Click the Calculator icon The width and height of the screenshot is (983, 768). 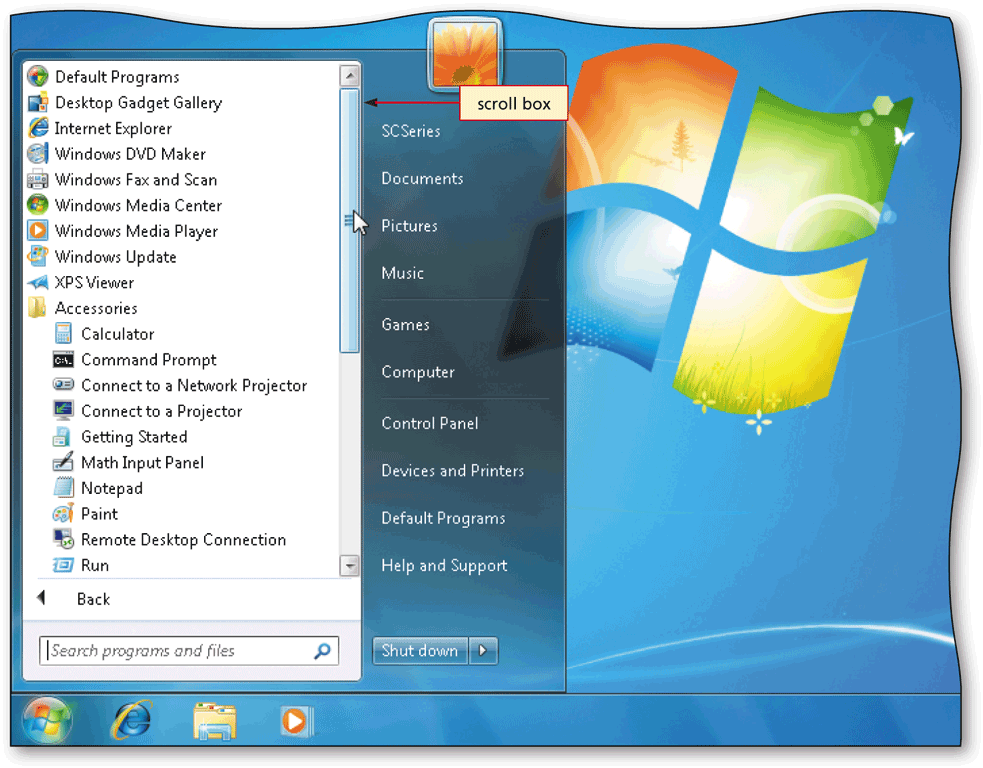tap(63, 334)
